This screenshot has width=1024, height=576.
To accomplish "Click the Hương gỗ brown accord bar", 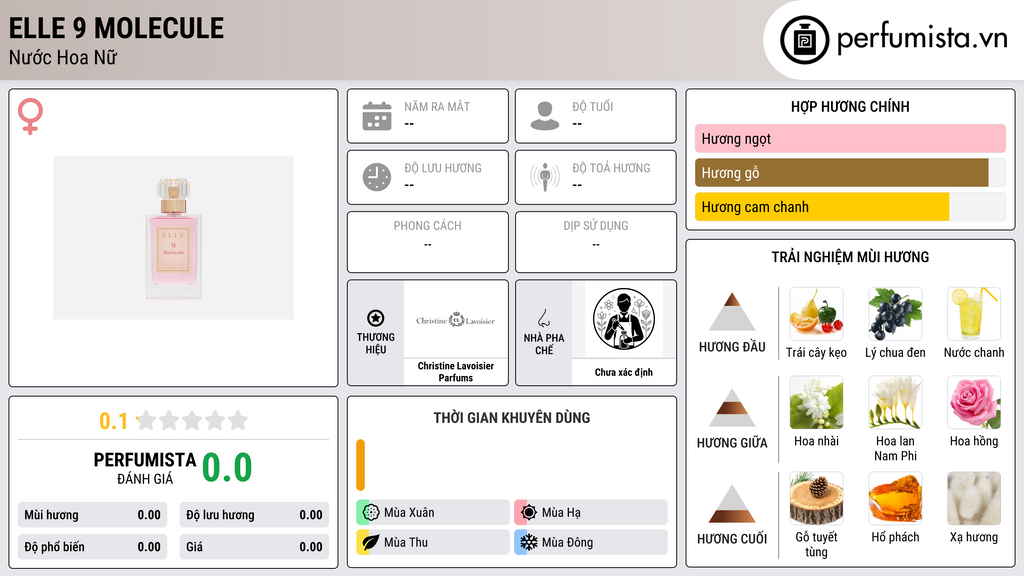I will (842, 173).
